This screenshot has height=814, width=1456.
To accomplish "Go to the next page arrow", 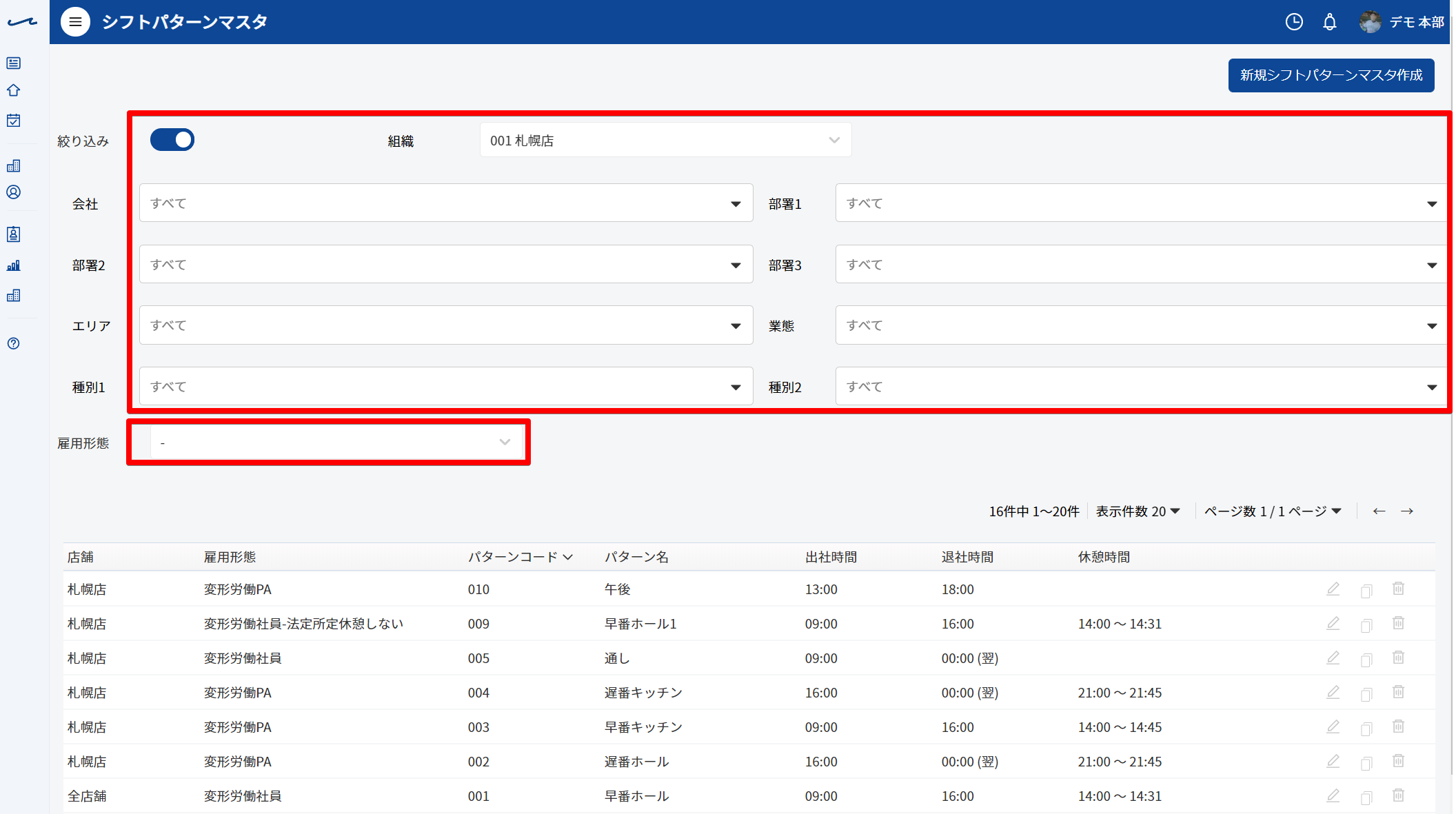I will [x=1407, y=511].
